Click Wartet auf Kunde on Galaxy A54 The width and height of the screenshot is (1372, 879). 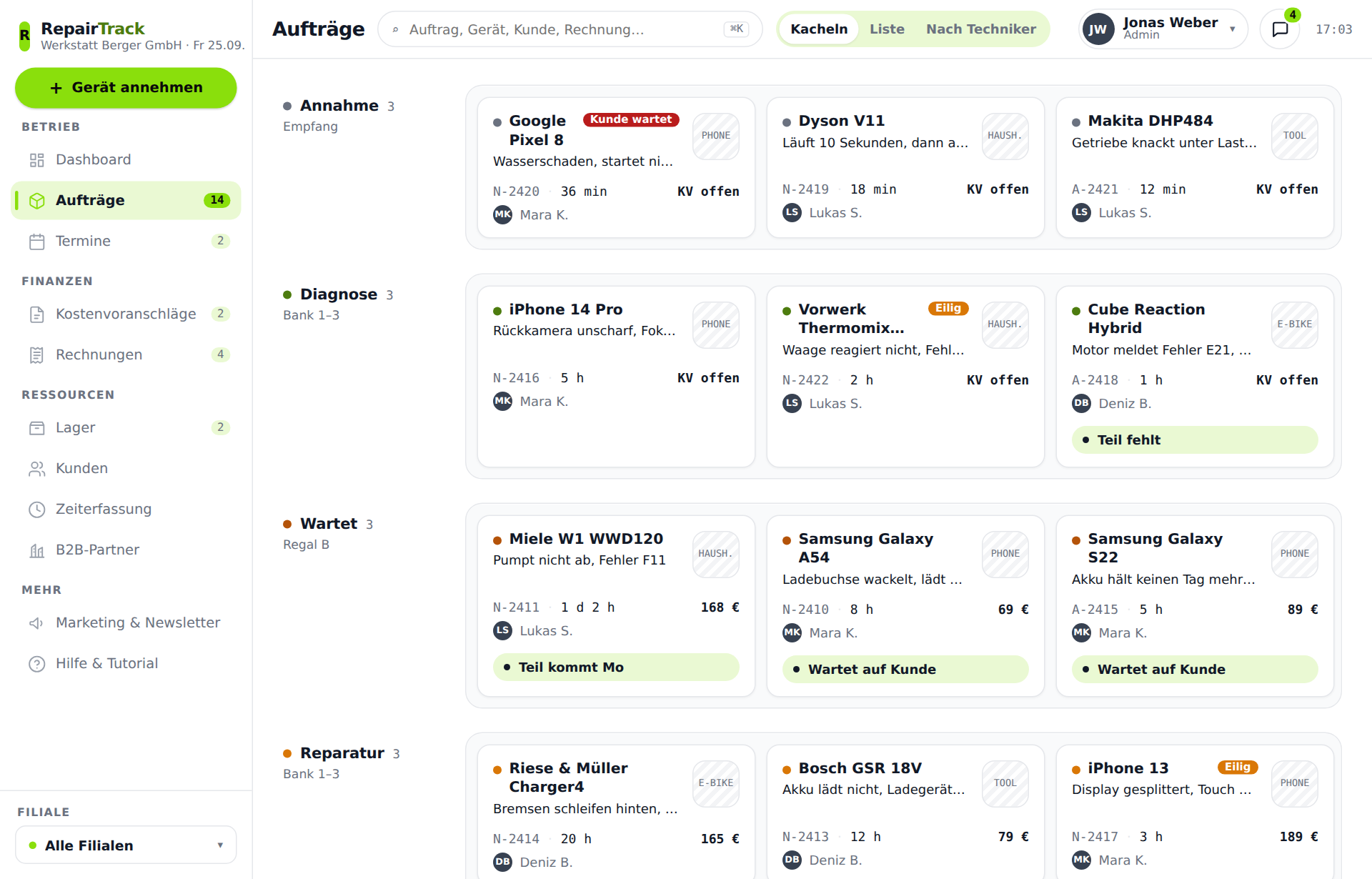905,670
